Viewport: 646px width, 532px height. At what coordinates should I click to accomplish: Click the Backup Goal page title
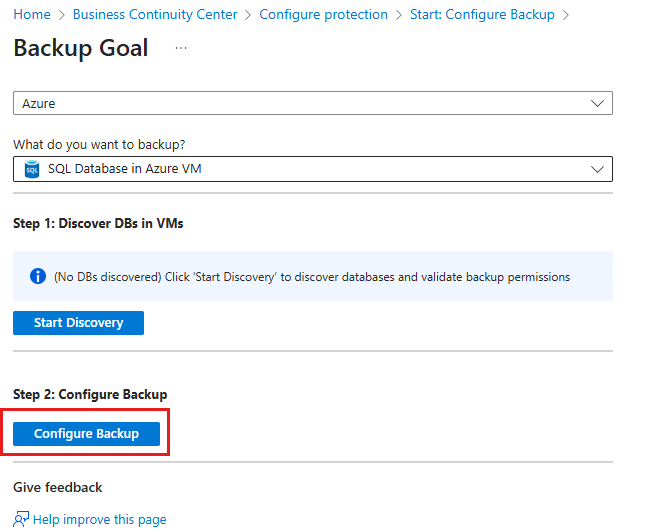pos(81,48)
